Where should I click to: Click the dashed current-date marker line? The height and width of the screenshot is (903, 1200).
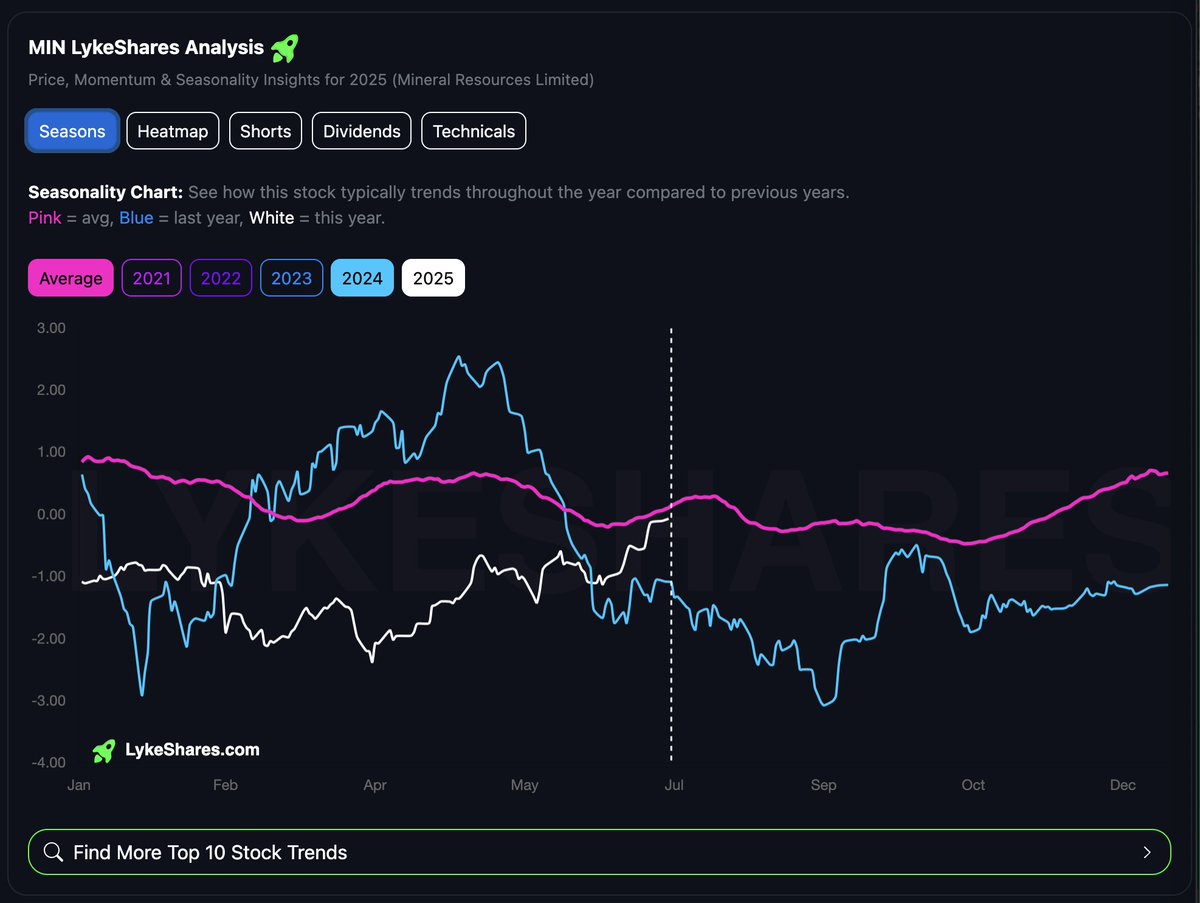pos(671,545)
